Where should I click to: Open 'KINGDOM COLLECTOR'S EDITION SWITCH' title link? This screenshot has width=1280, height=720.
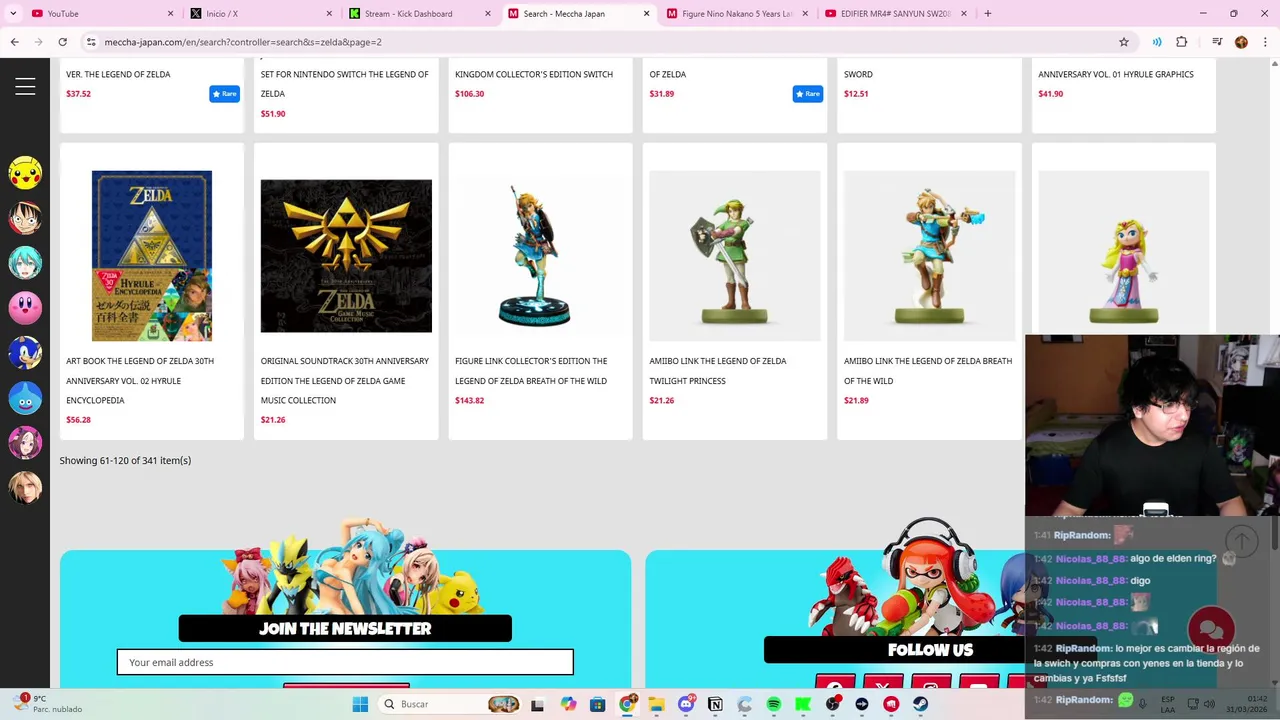click(534, 74)
